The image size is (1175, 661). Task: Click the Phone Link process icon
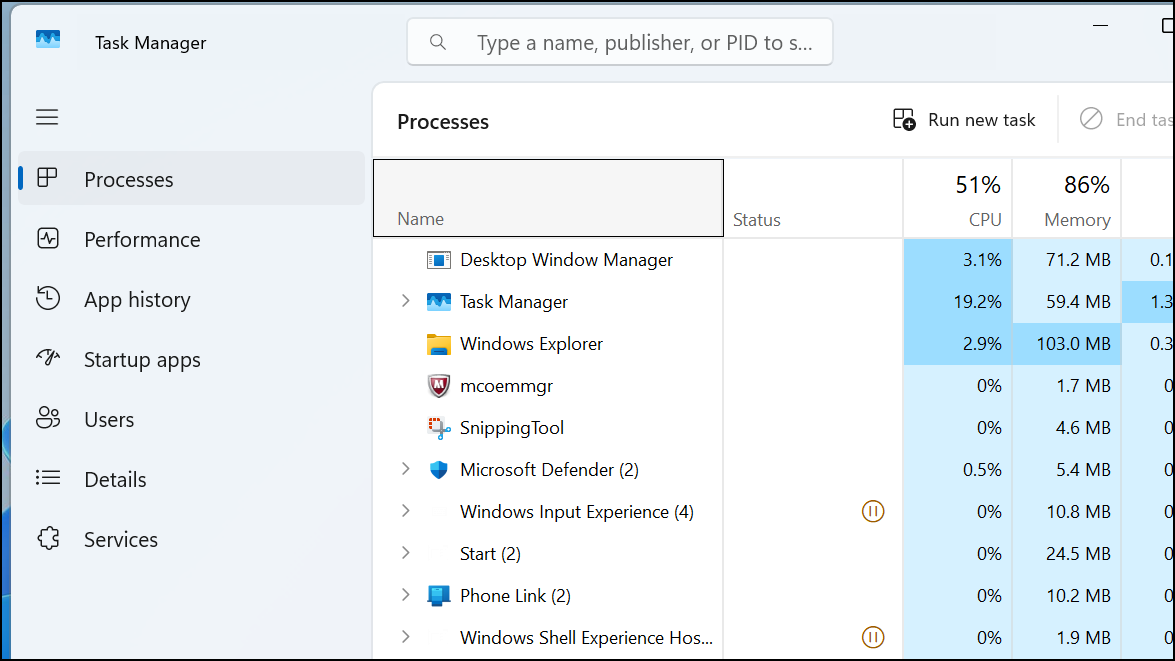click(438, 596)
